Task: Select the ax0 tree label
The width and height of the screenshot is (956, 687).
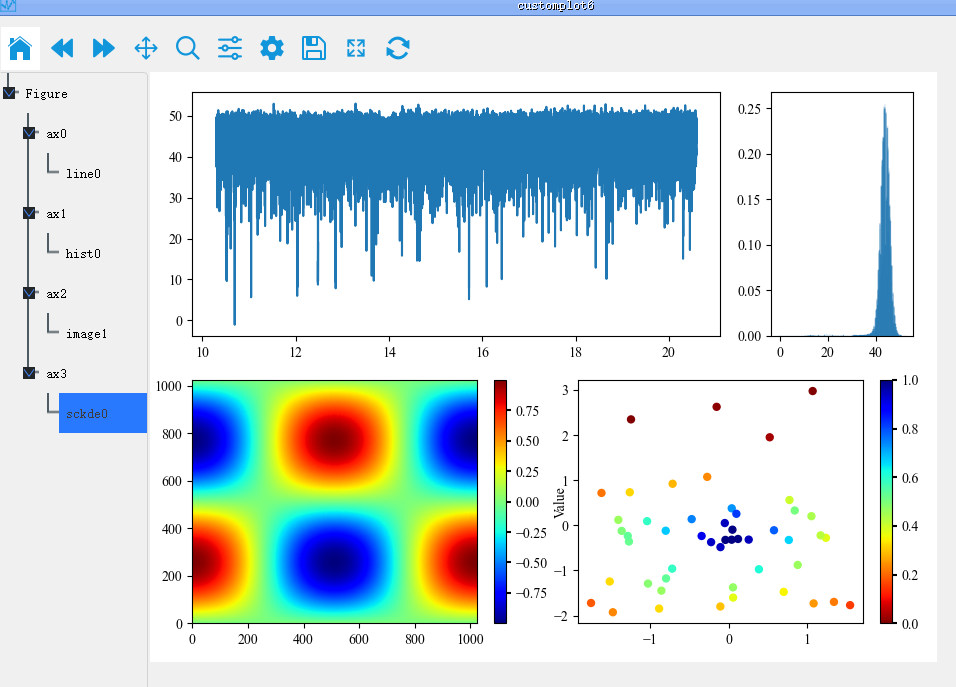Action: coord(56,133)
